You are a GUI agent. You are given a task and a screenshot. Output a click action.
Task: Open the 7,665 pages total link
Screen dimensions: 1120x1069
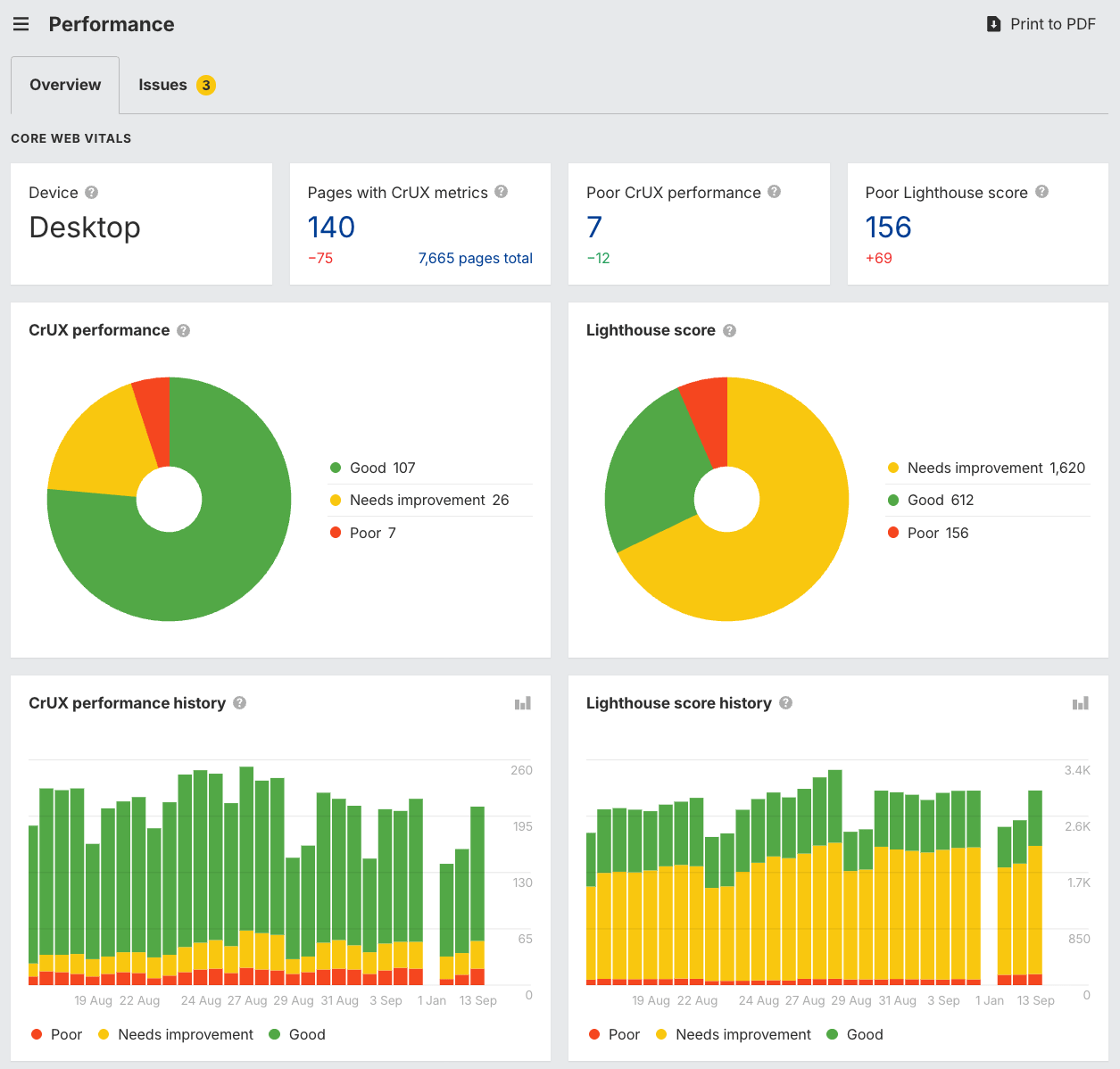coord(476,258)
